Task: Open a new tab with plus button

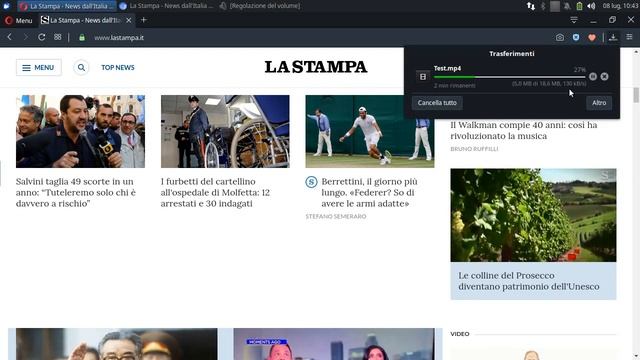Action: point(143,20)
